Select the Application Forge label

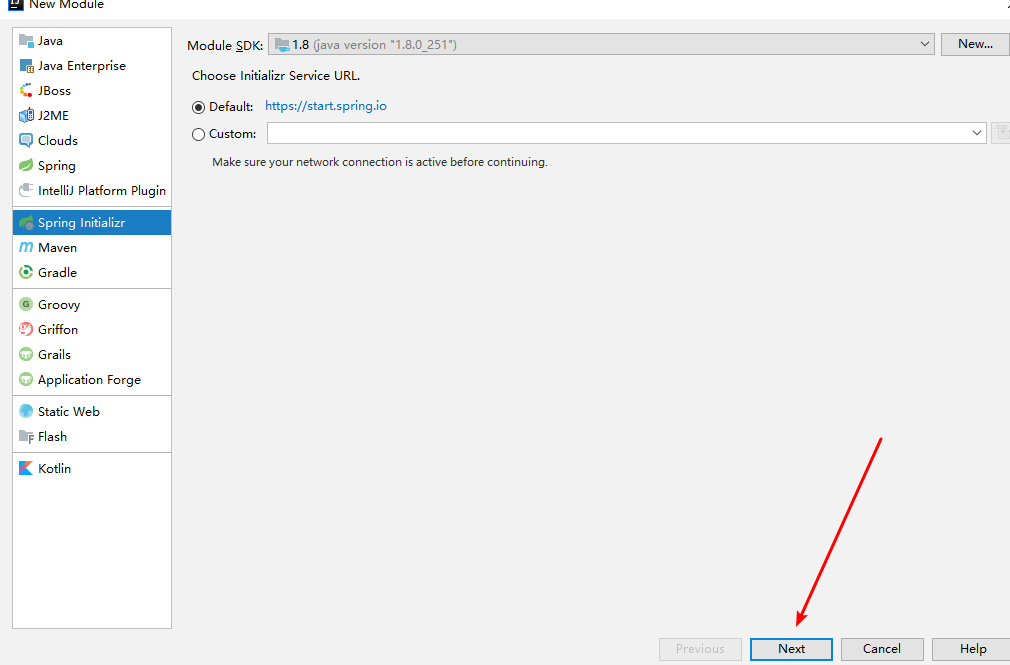tap(90, 380)
